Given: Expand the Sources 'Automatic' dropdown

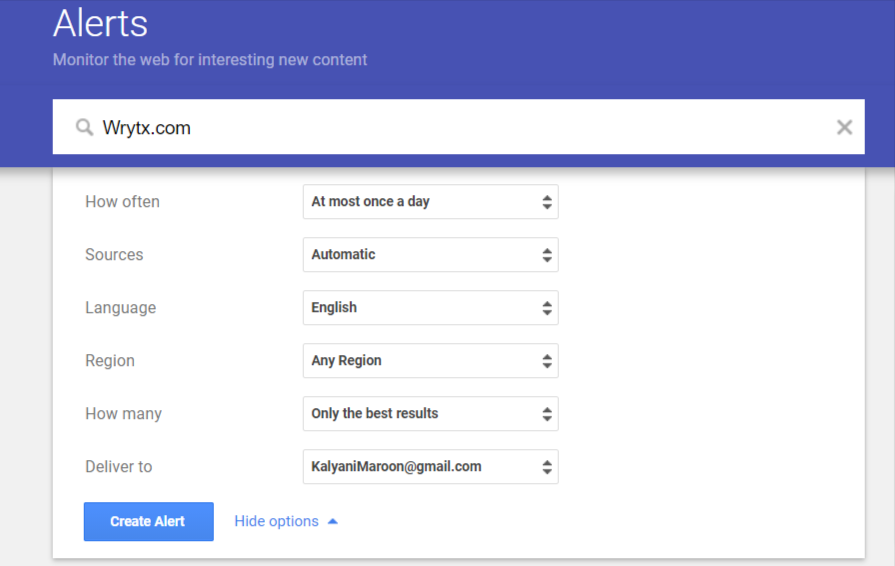Looking at the screenshot, I should 430,255.
